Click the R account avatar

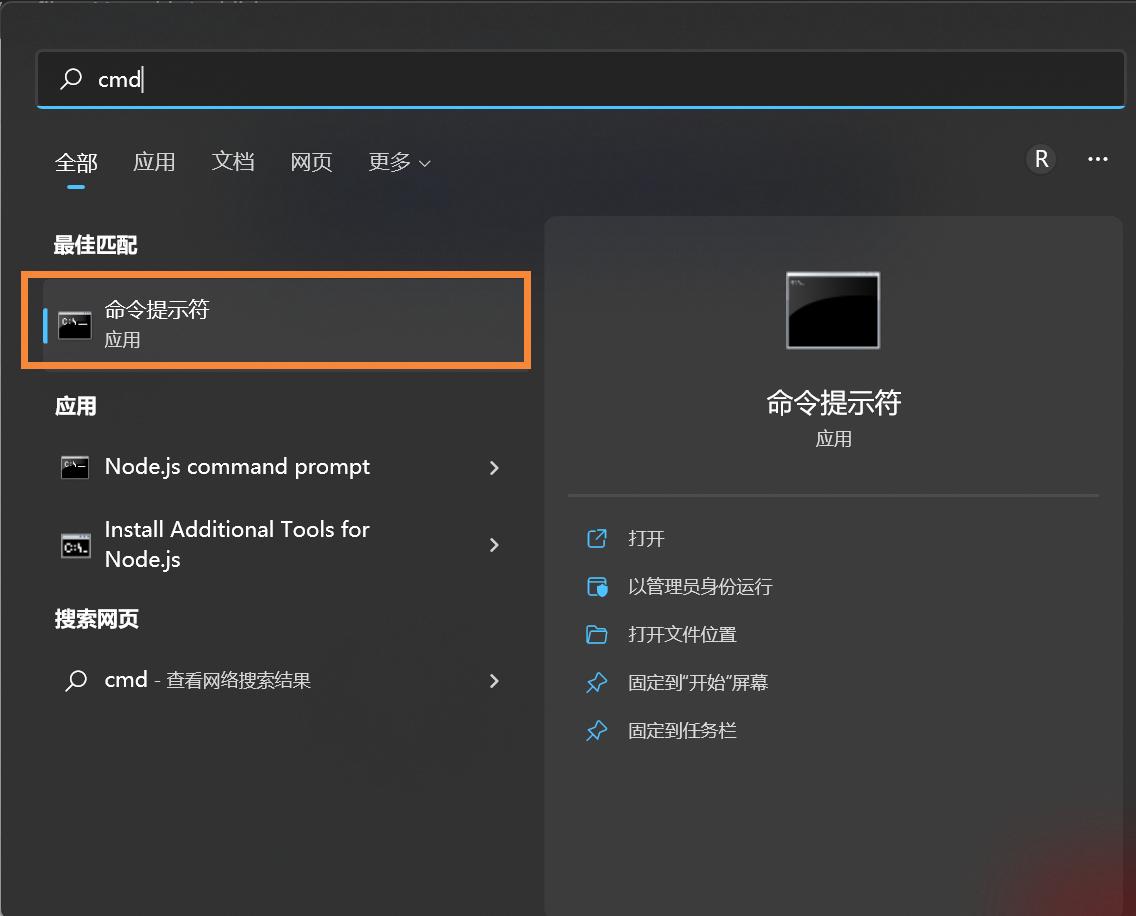1040,159
